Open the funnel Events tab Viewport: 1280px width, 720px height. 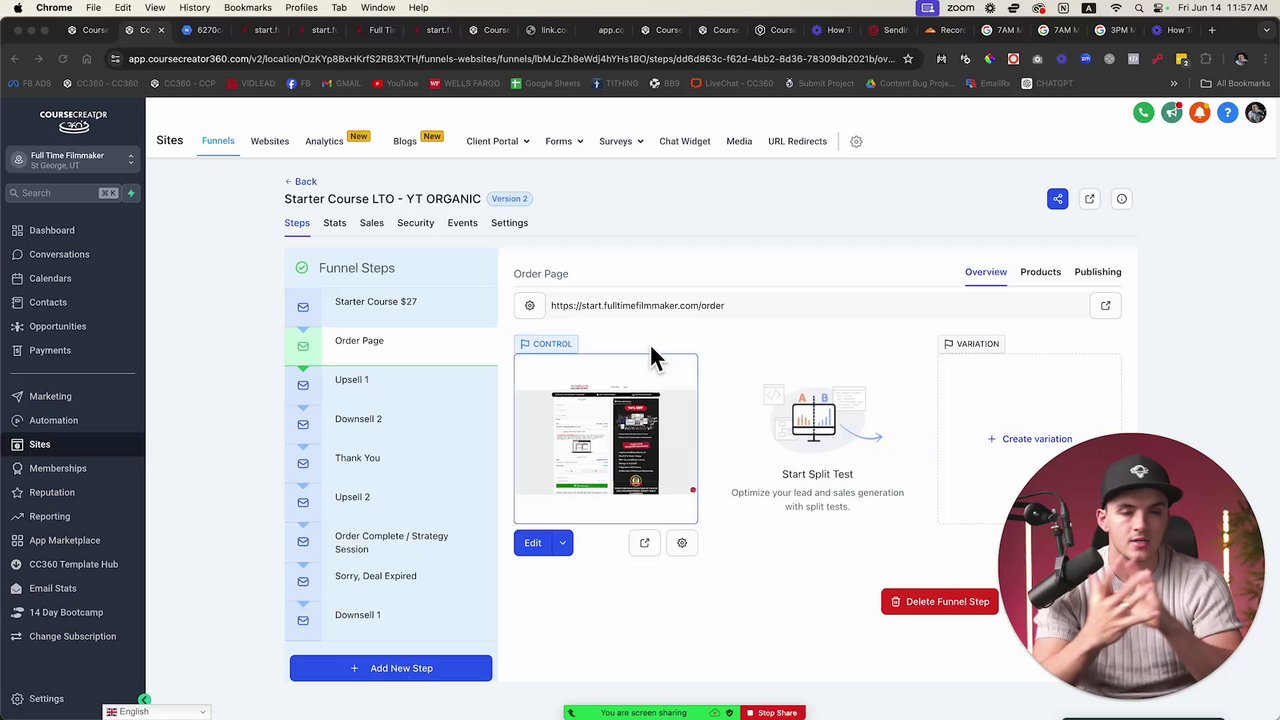click(x=463, y=223)
